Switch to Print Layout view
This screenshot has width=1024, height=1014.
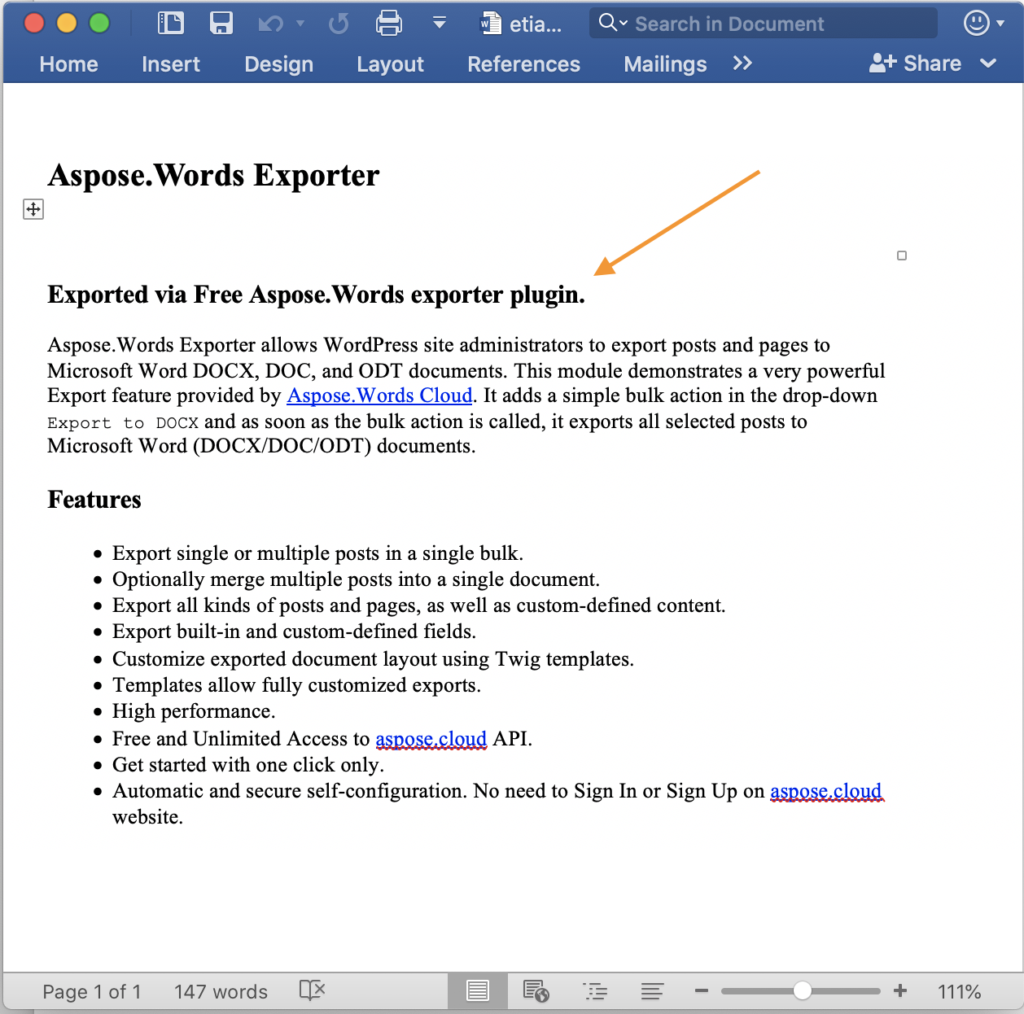coord(477,991)
